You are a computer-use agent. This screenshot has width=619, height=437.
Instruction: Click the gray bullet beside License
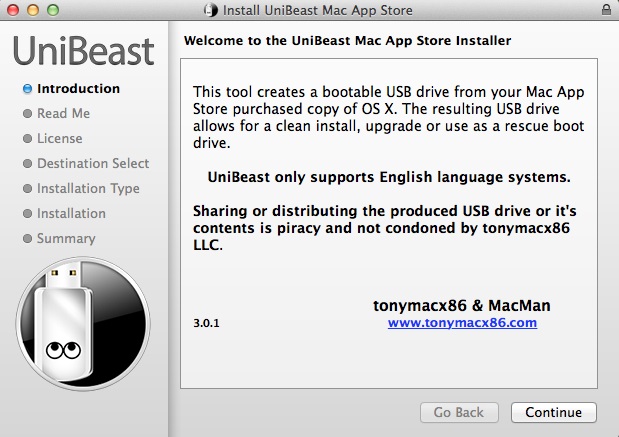point(27,139)
